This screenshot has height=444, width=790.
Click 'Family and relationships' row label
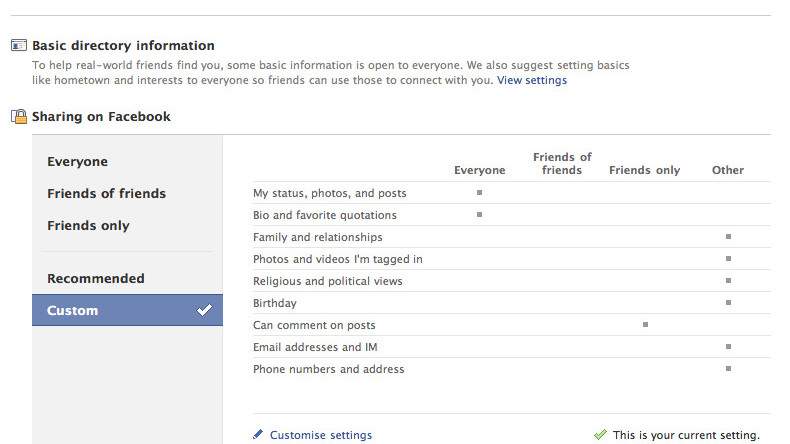pos(317,237)
